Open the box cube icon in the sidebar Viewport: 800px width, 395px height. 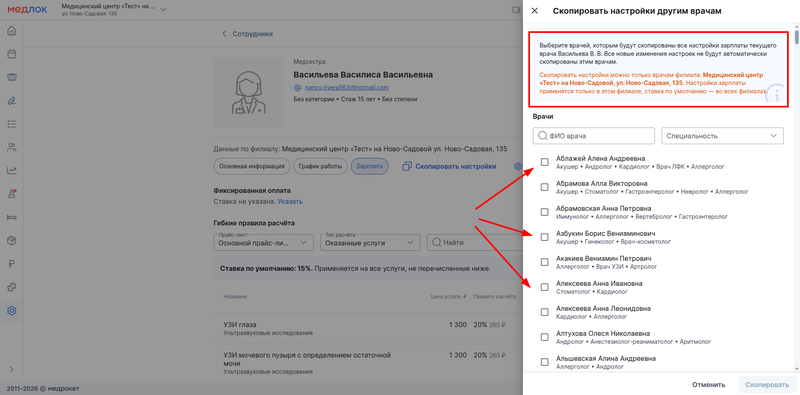pos(12,240)
